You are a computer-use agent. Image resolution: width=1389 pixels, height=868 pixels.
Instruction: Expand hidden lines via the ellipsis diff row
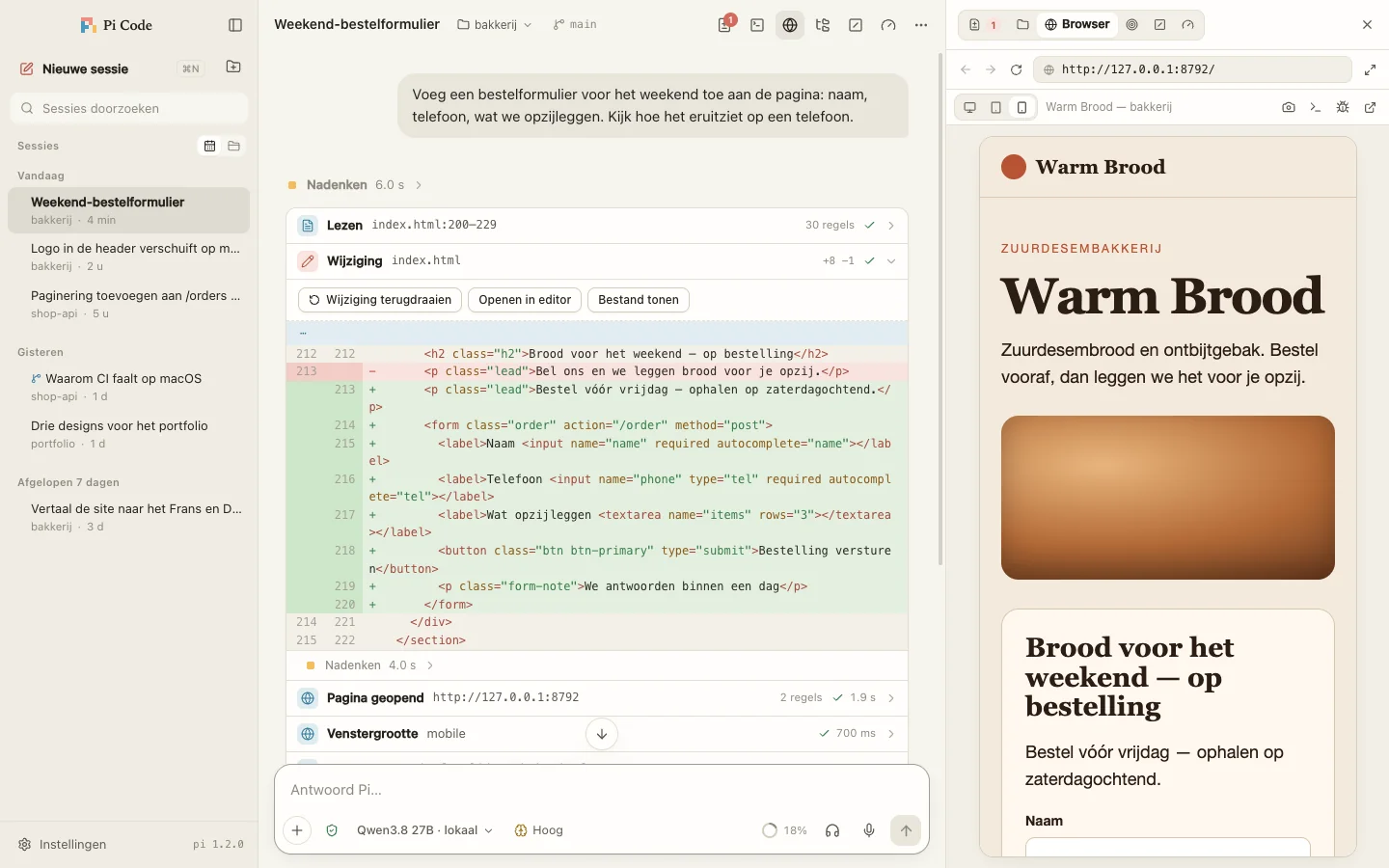point(597,333)
